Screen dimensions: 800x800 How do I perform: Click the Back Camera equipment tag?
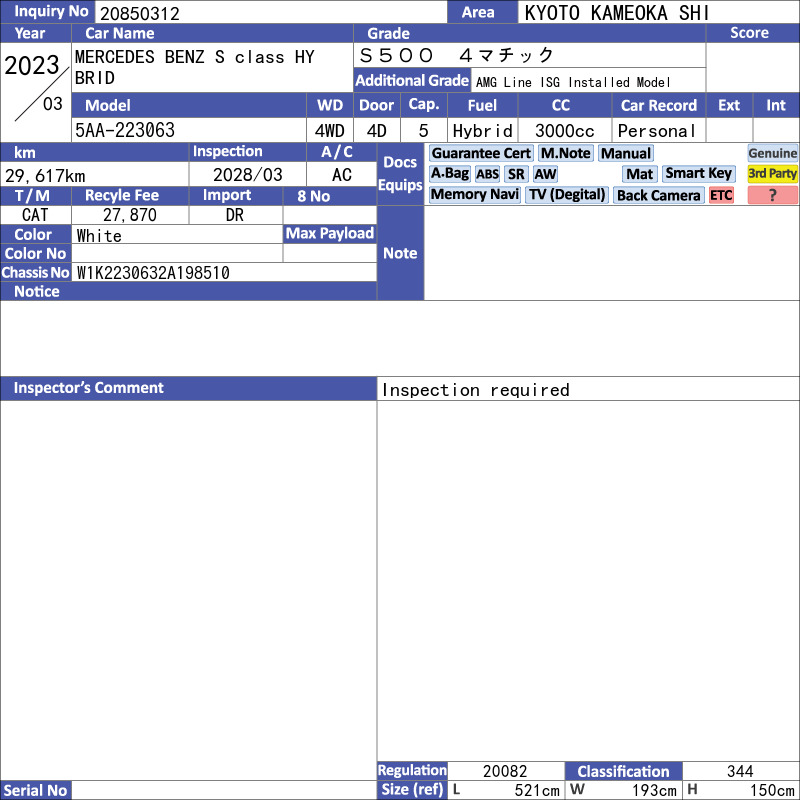[x=658, y=195]
